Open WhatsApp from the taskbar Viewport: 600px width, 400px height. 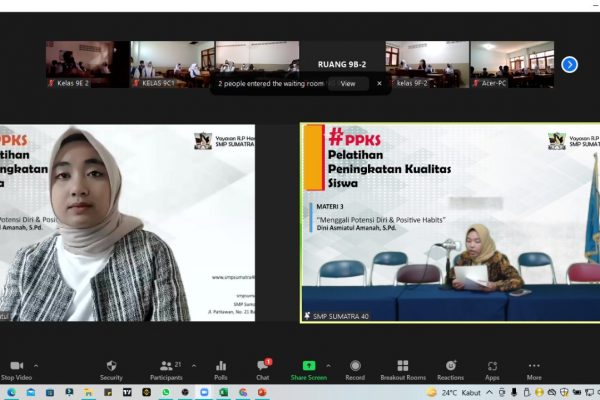(166, 392)
